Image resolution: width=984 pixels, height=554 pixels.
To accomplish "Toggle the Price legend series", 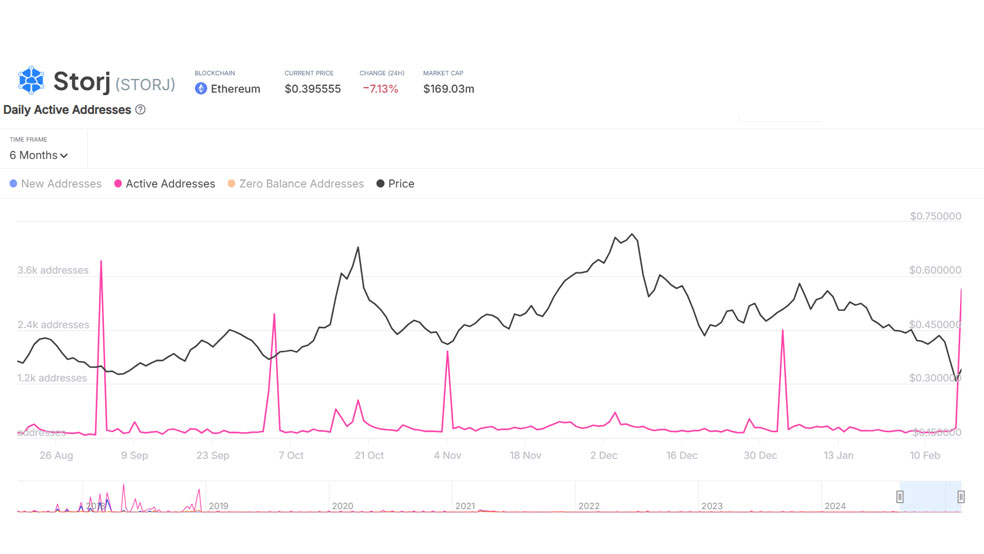I will (x=395, y=184).
